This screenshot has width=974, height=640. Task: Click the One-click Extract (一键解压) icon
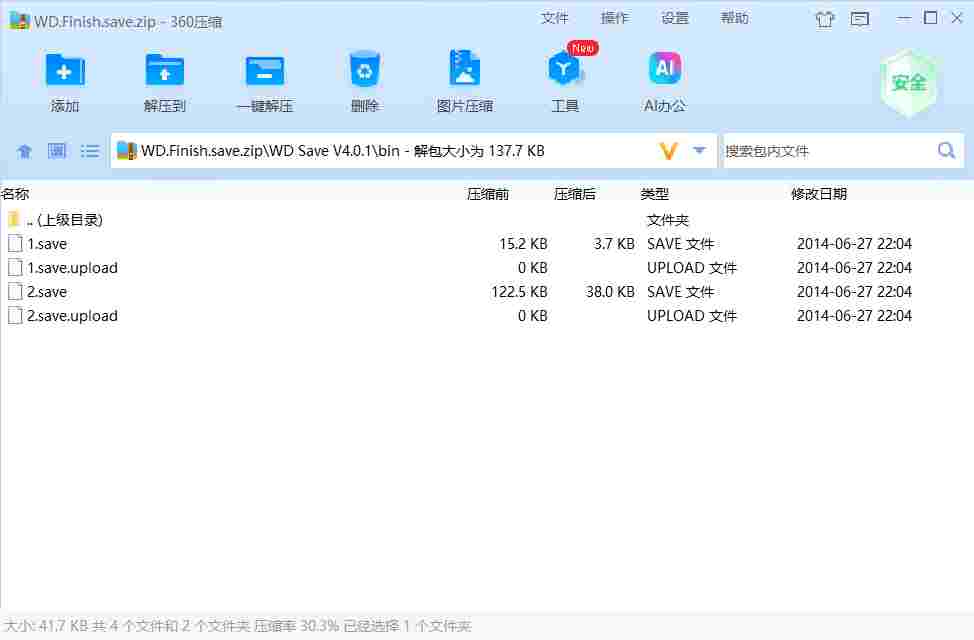coord(265,70)
